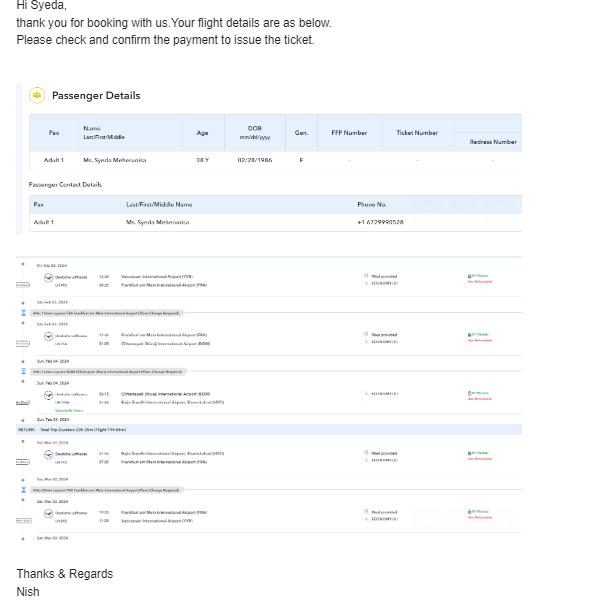The width and height of the screenshot is (616, 608).
Task: Click the Redress Number column header
Action: point(493,142)
